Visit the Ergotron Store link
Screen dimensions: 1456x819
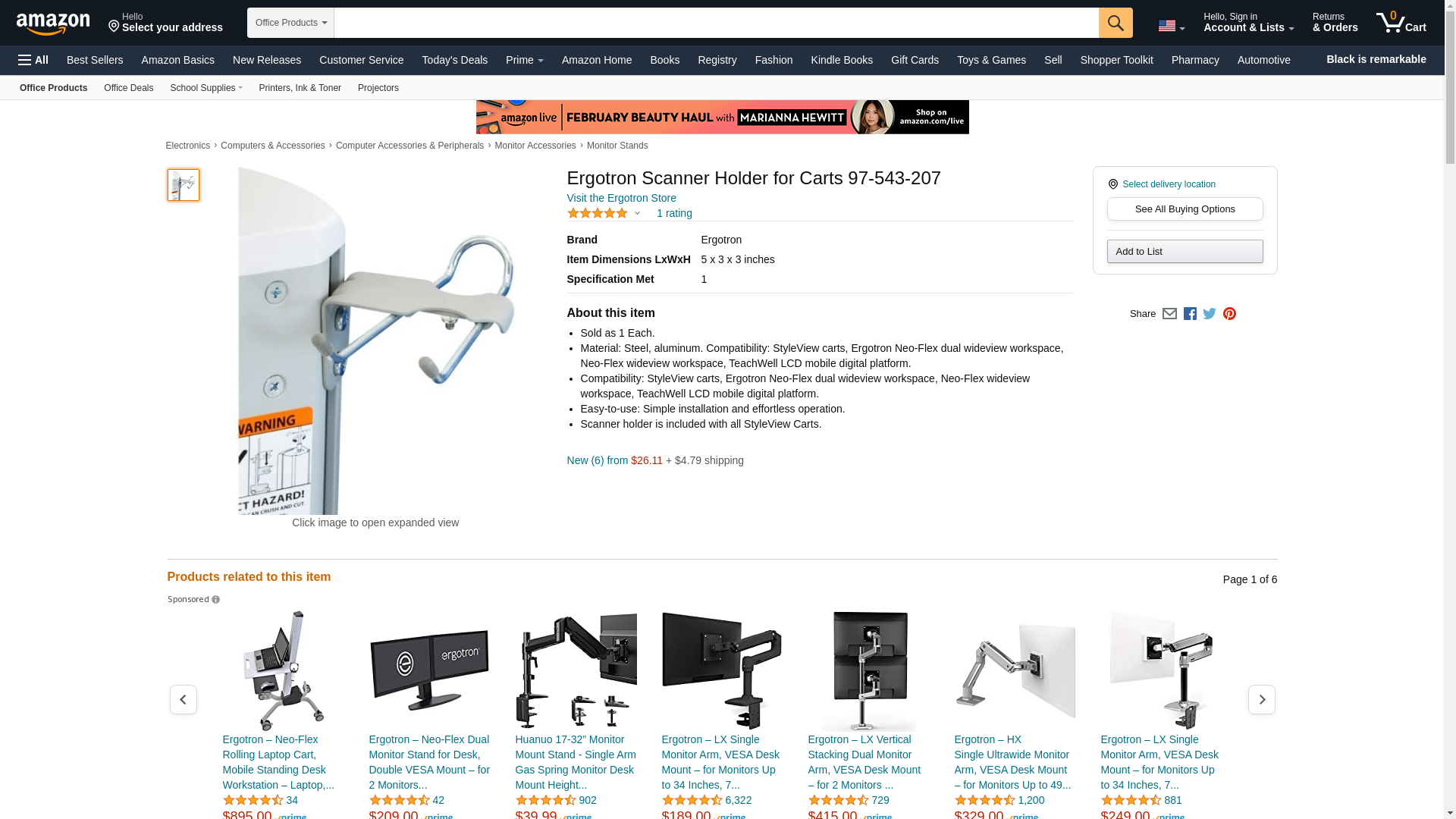[622, 198]
